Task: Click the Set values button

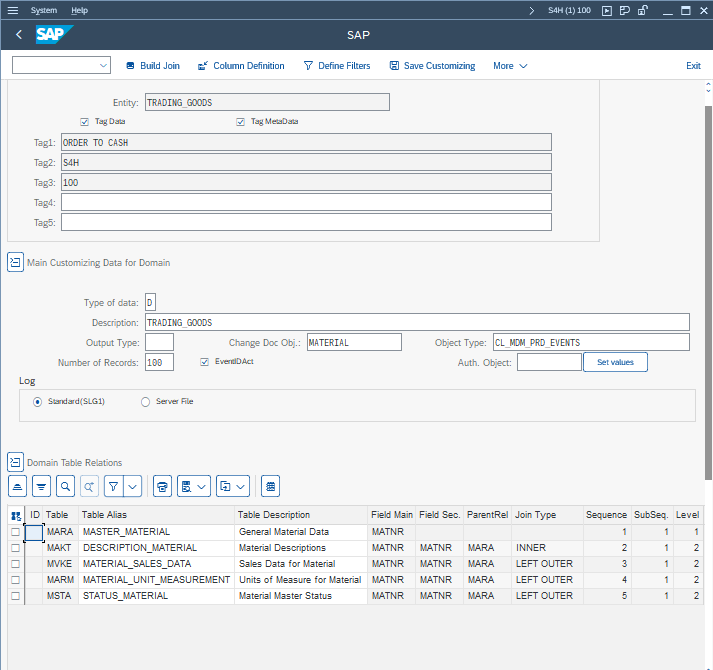Action: tap(615, 362)
